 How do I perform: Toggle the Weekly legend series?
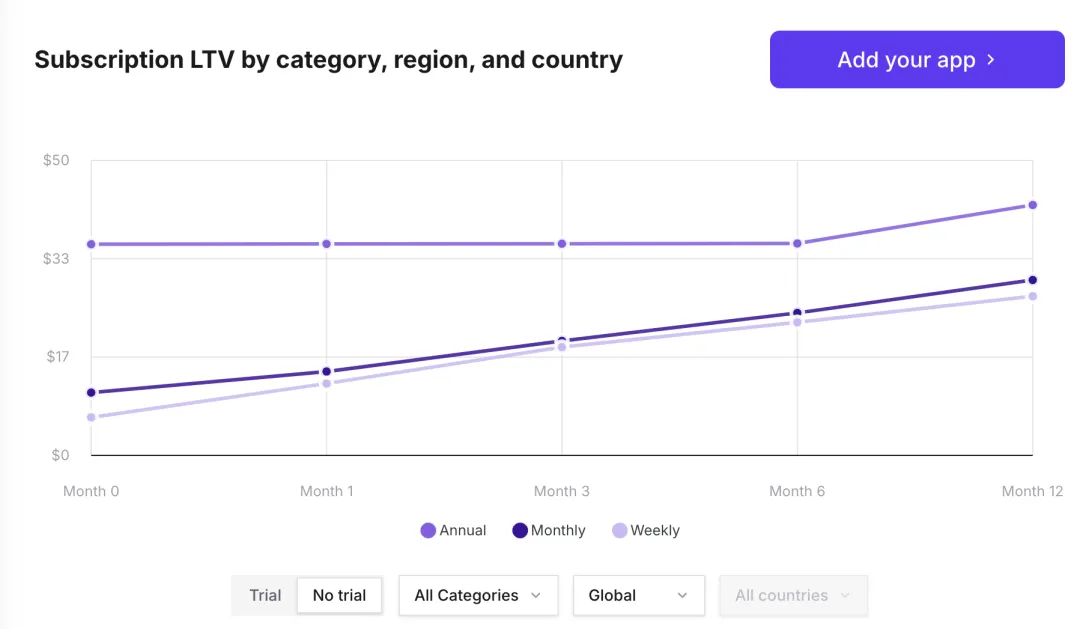655,531
